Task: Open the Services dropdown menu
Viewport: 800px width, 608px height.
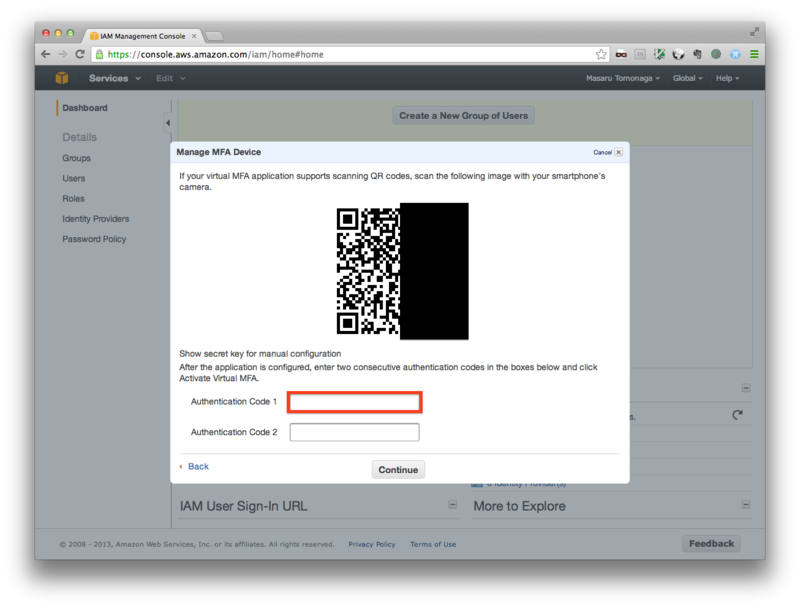Action: point(114,78)
